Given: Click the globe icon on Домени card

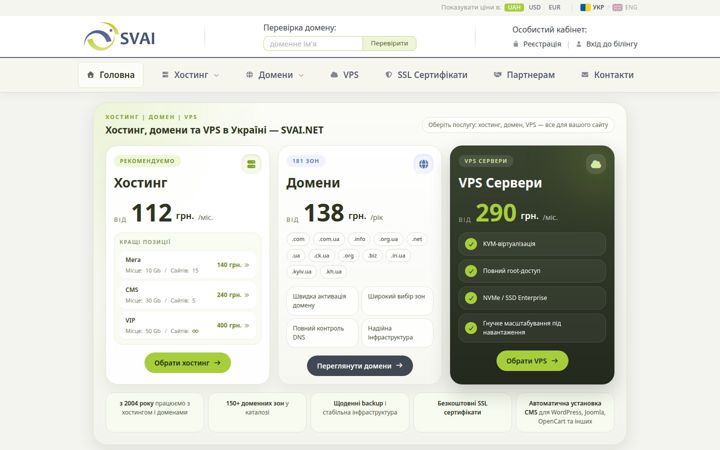Looking at the screenshot, I should pos(423,164).
